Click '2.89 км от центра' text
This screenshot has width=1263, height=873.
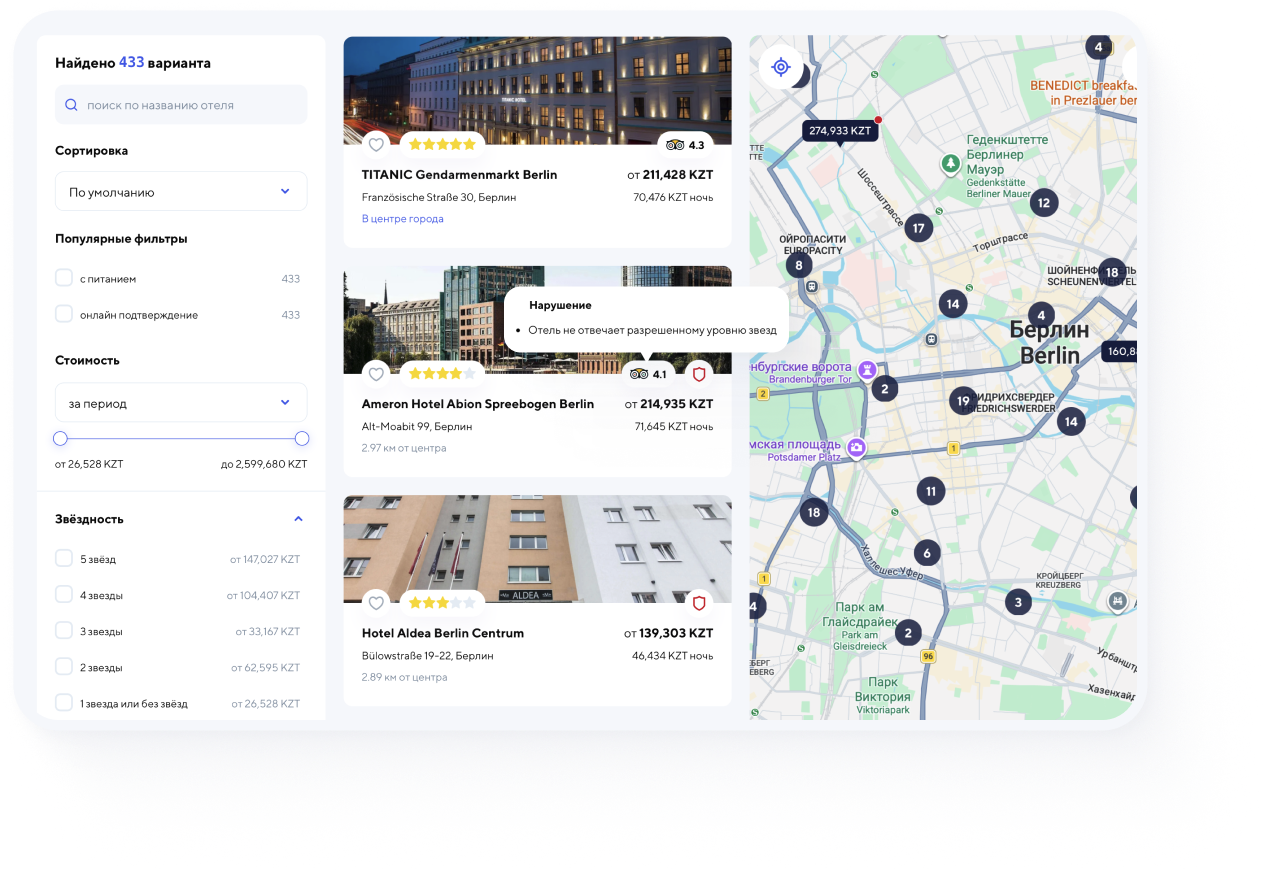click(x=404, y=677)
